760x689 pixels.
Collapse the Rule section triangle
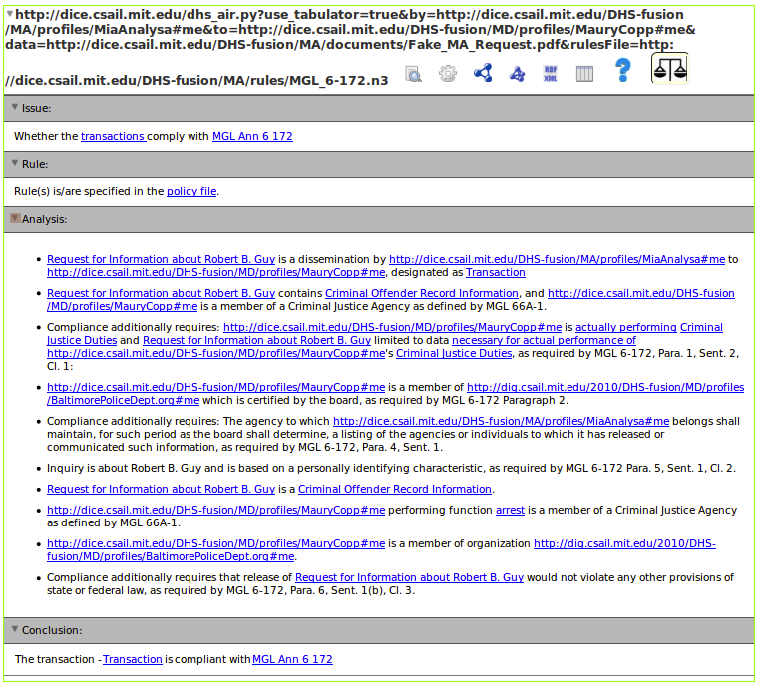point(15,163)
